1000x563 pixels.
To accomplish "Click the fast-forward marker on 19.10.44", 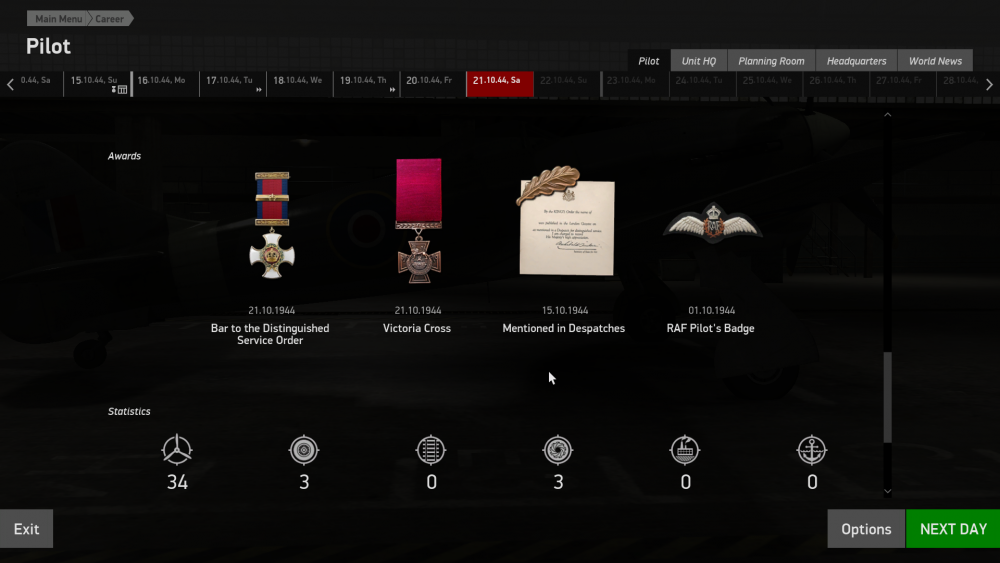I will [392, 90].
